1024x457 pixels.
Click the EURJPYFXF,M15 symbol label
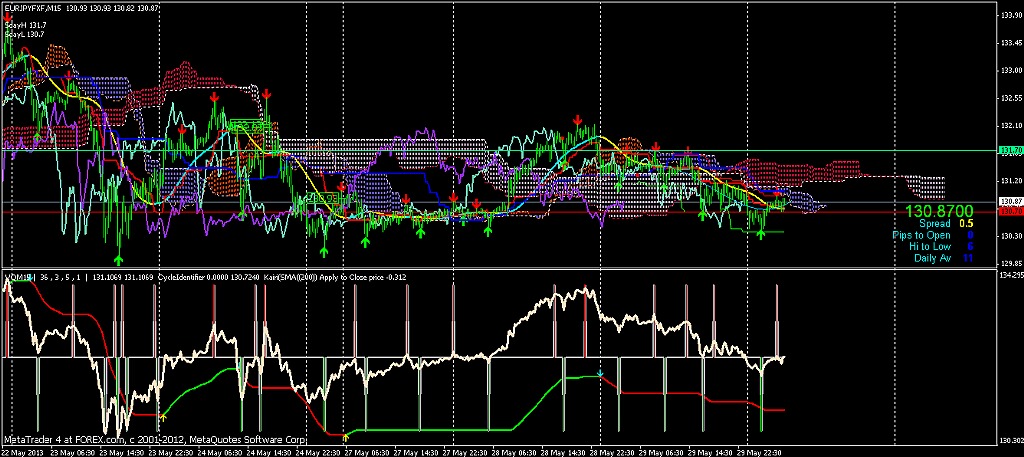coord(32,8)
